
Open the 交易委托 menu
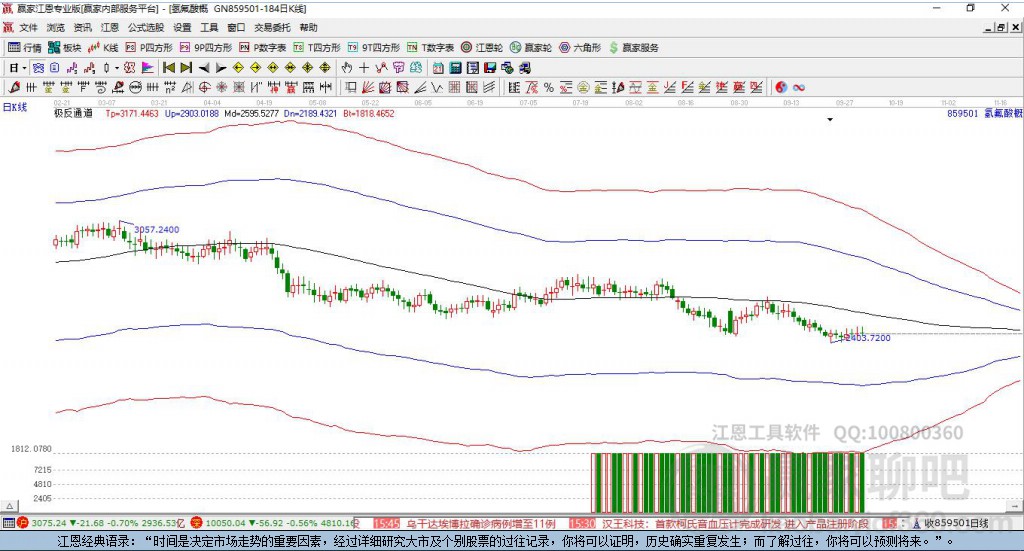tap(272, 27)
